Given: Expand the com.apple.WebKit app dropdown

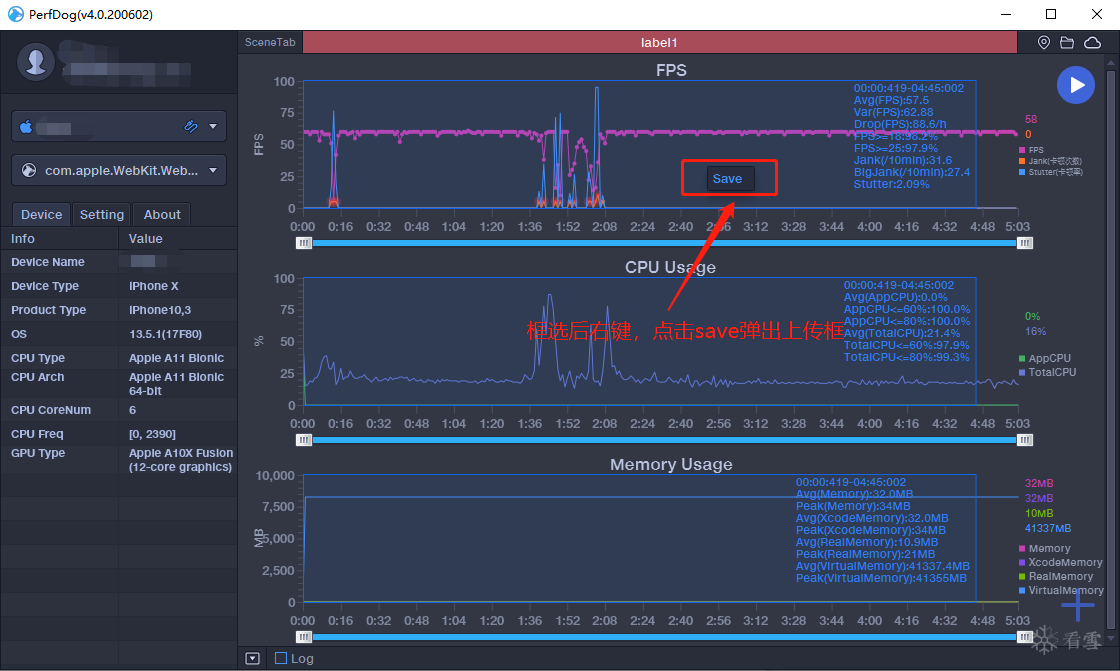Looking at the screenshot, I should click(x=213, y=170).
